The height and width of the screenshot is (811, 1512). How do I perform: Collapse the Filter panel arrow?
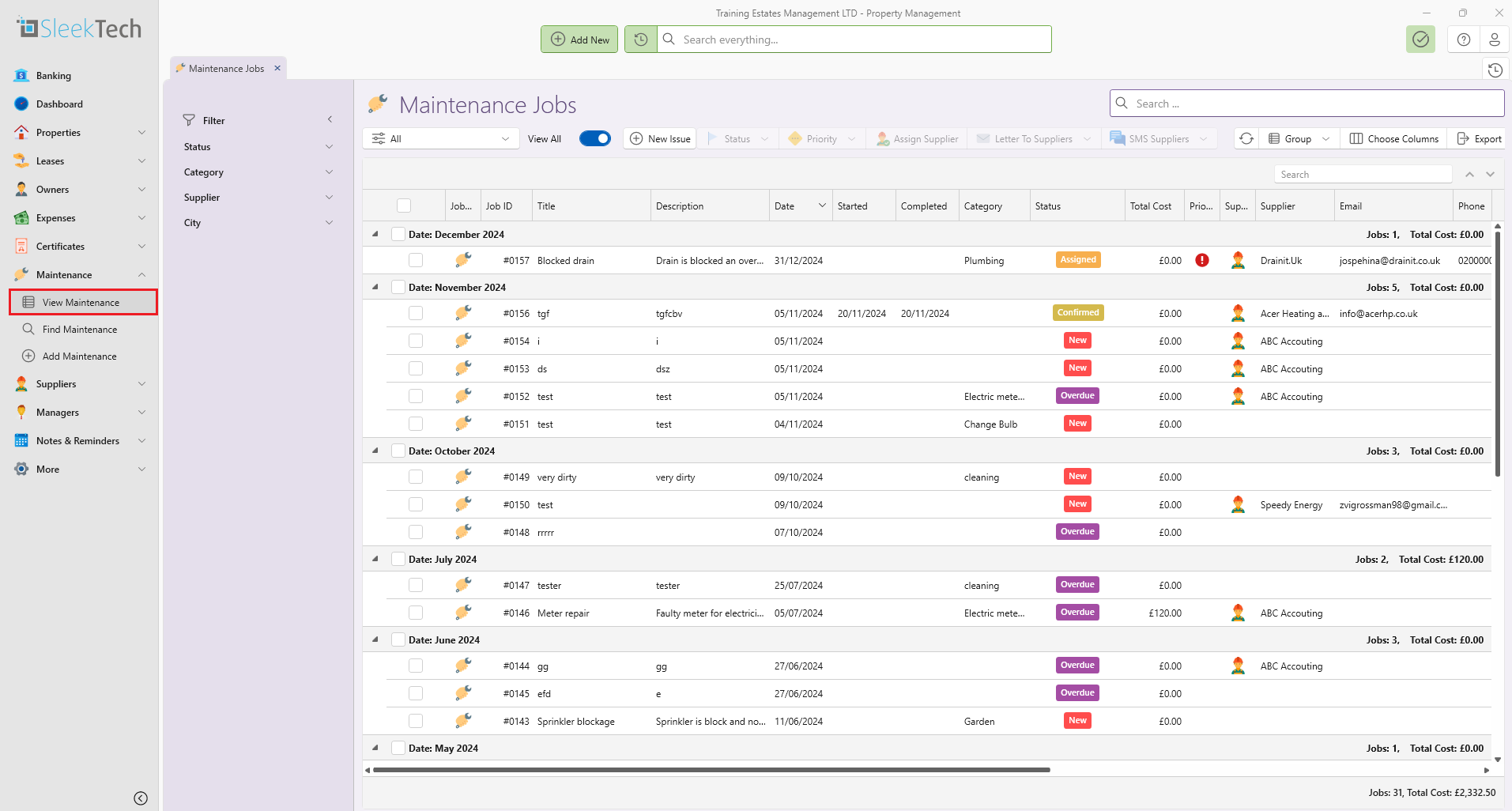330,120
